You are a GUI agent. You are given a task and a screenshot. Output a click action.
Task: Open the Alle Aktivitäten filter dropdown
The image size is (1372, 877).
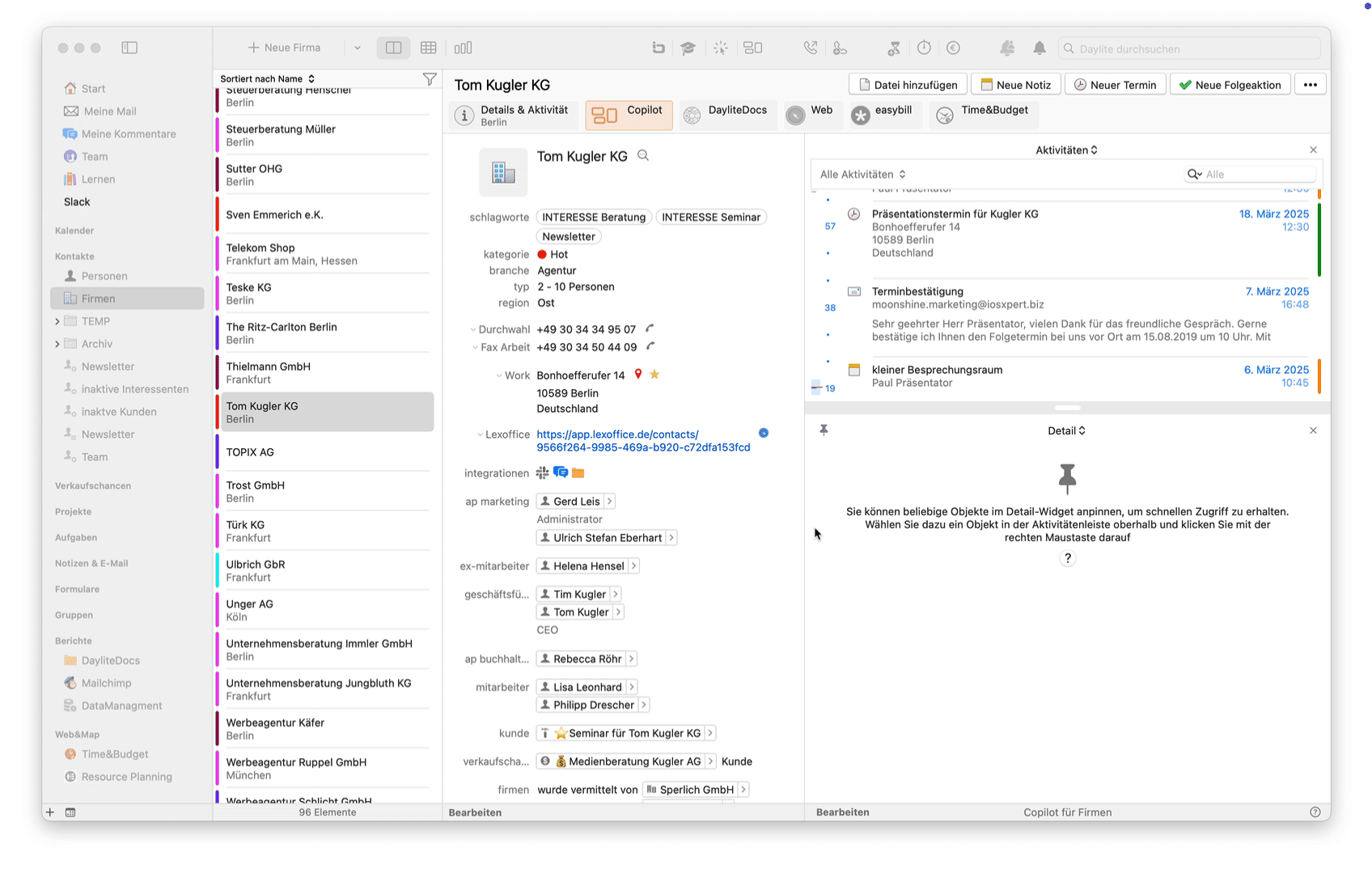pyautogui.click(x=862, y=174)
